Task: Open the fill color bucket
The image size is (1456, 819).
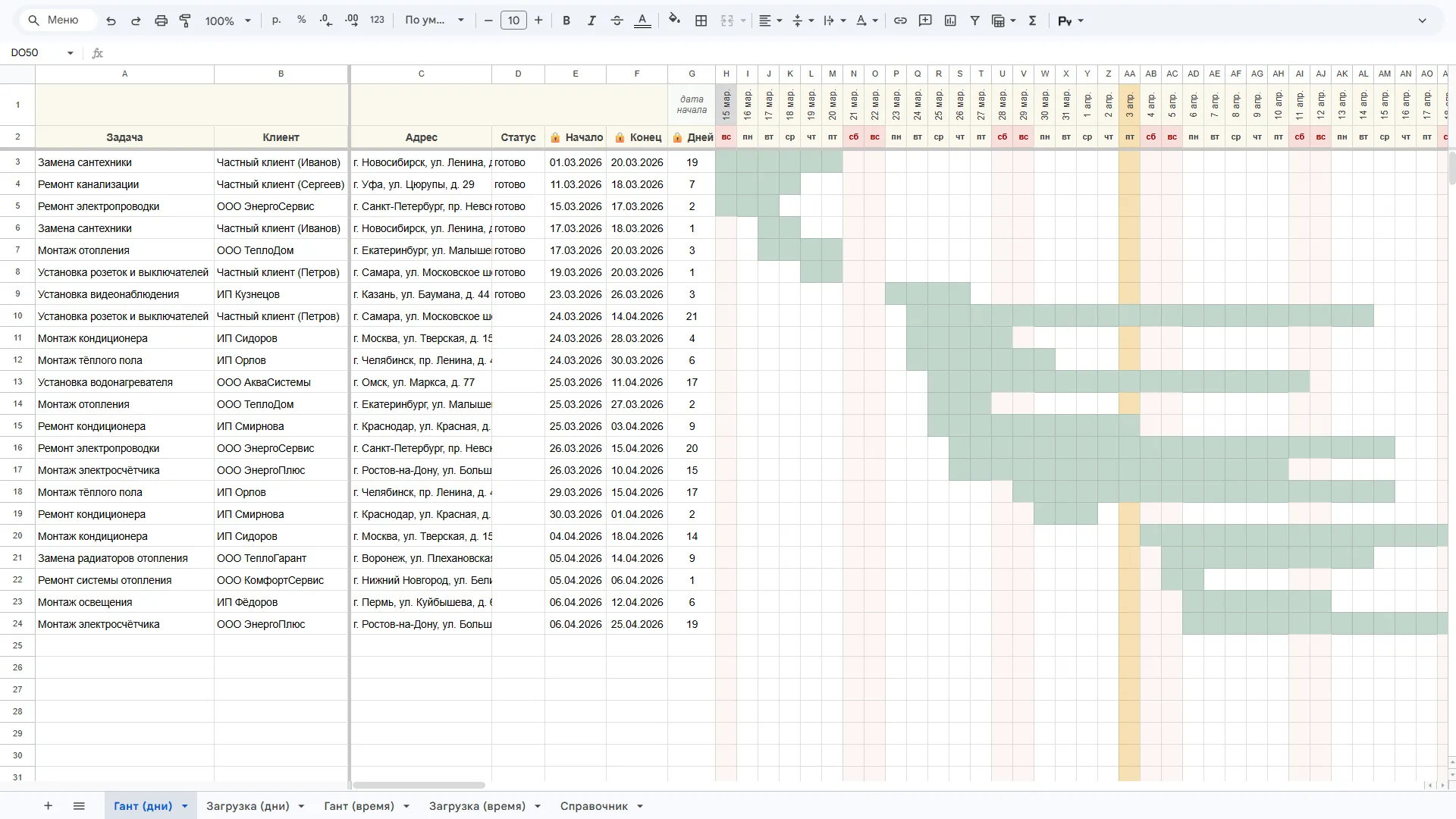Action: pyautogui.click(x=674, y=20)
